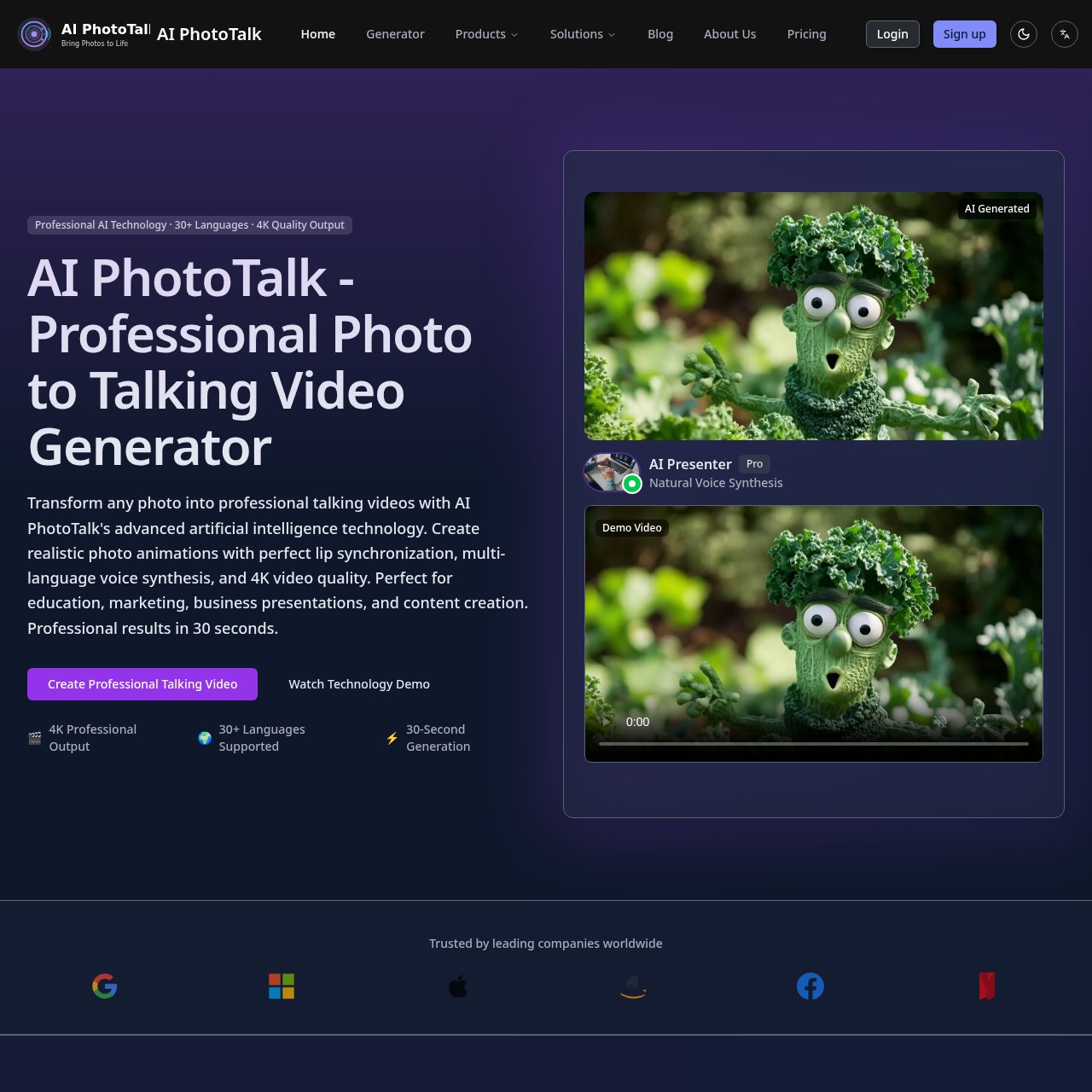Viewport: 1092px width, 1092px height.
Task: Unmute the demo video
Action: pos(940,722)
